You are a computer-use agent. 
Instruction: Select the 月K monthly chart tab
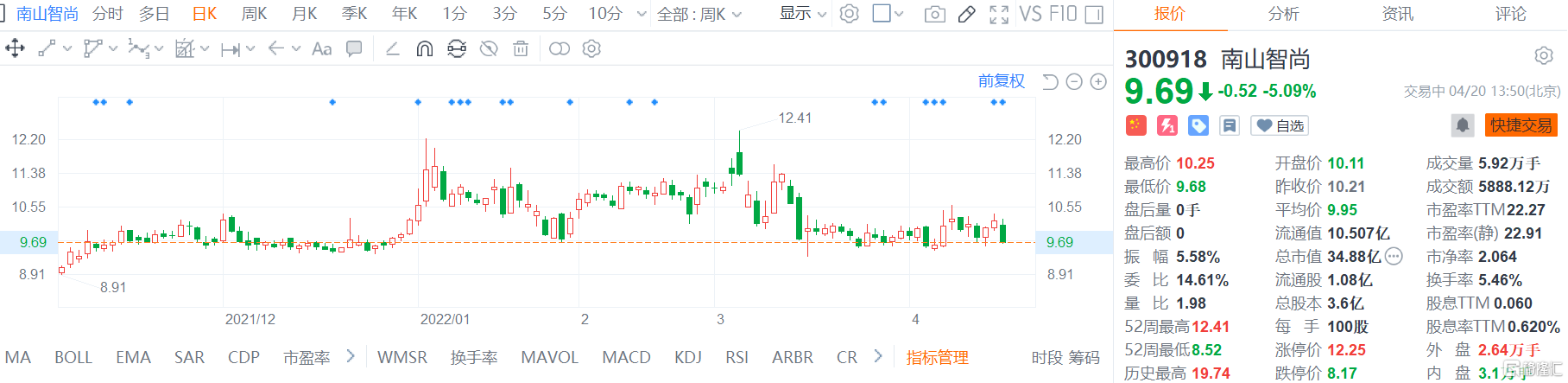pyautogui.click(x=305, y=14)
